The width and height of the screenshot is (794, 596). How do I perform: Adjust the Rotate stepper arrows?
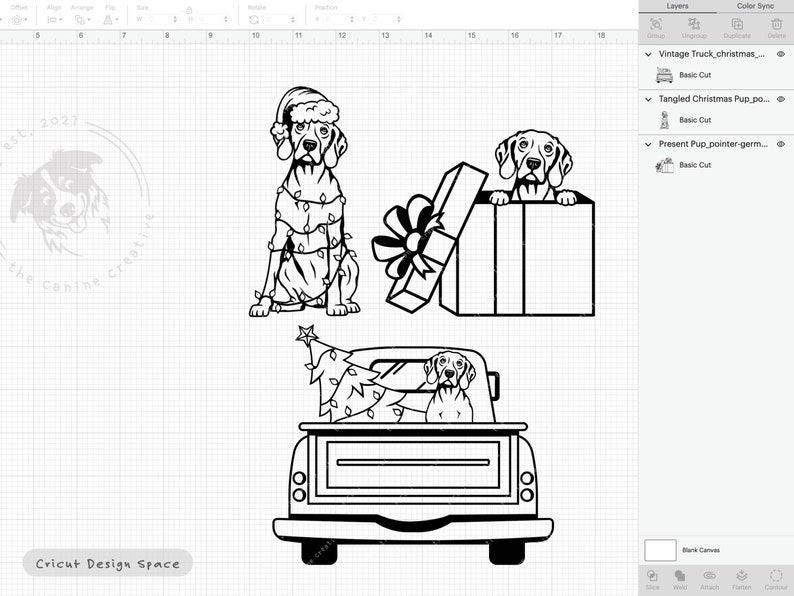coord(293,19)
